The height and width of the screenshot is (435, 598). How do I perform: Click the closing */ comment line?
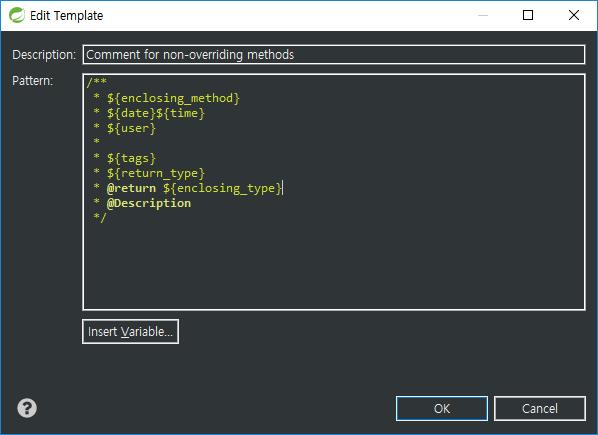tap(100, 218)
